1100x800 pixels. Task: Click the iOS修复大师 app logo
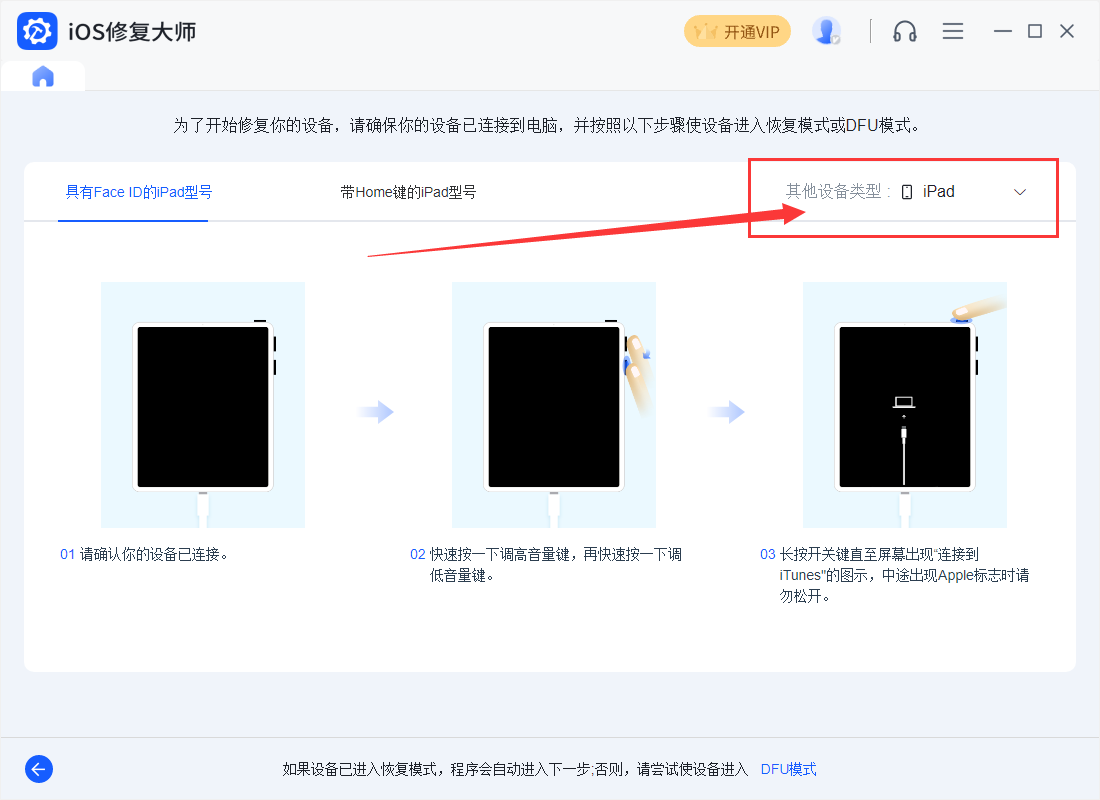(37, 31)
